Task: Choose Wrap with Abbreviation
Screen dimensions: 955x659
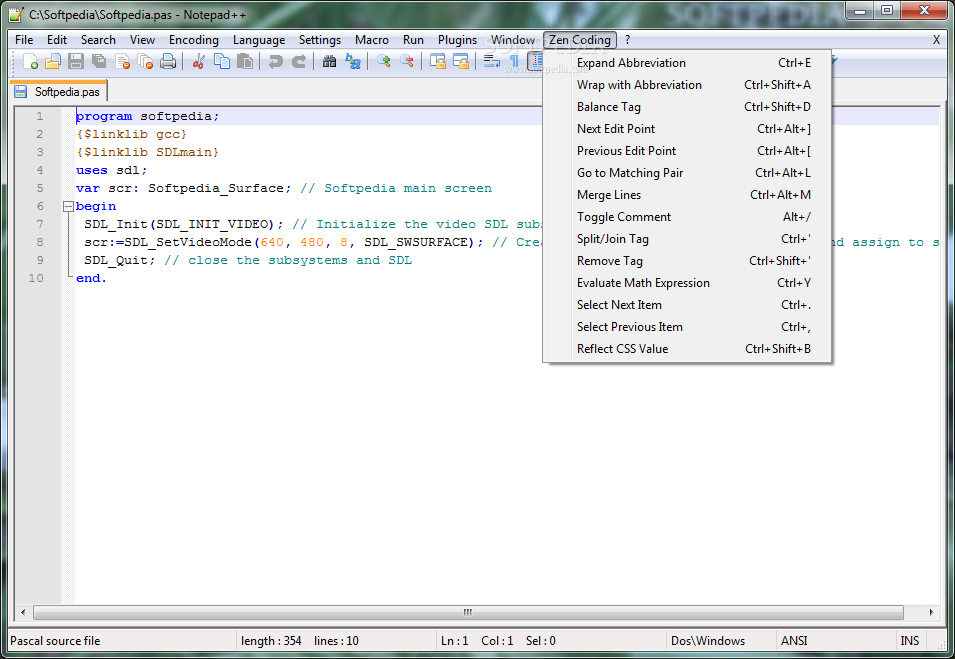Action: (687, 85)
